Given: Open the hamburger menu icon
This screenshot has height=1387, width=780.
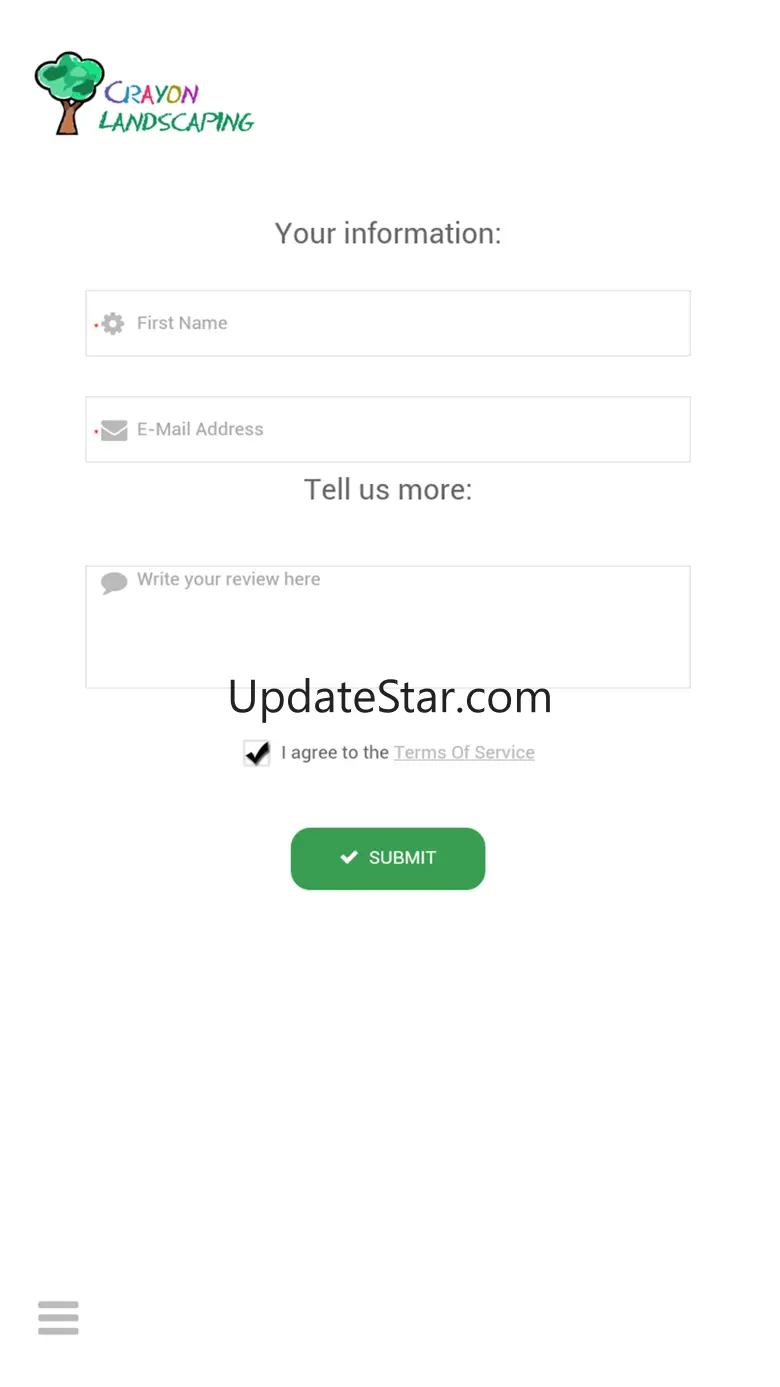Looking at the screenshot, I should (x=58, y=1318).
